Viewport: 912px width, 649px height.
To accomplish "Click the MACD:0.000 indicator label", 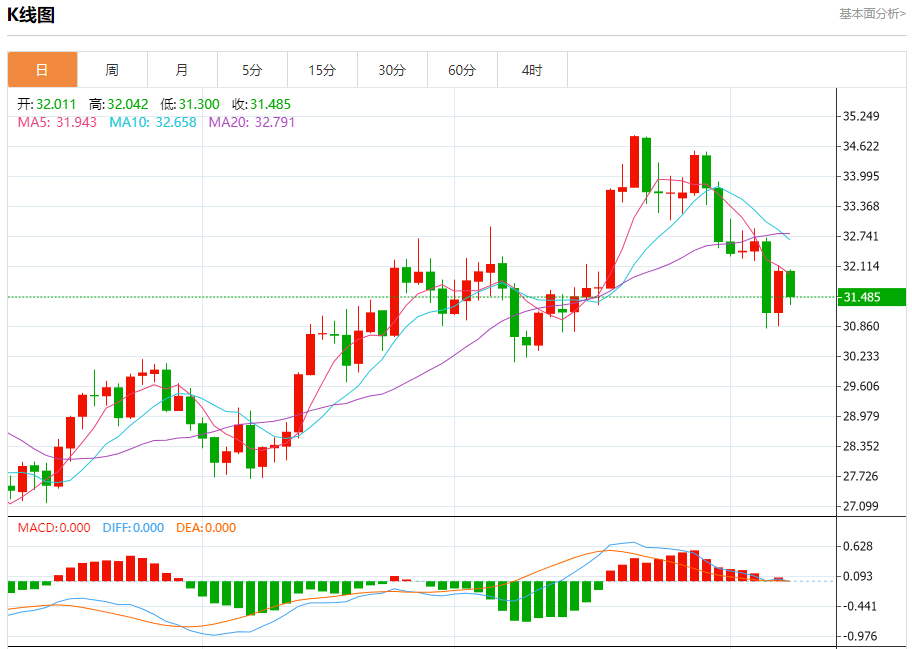I will coord(54,527).
